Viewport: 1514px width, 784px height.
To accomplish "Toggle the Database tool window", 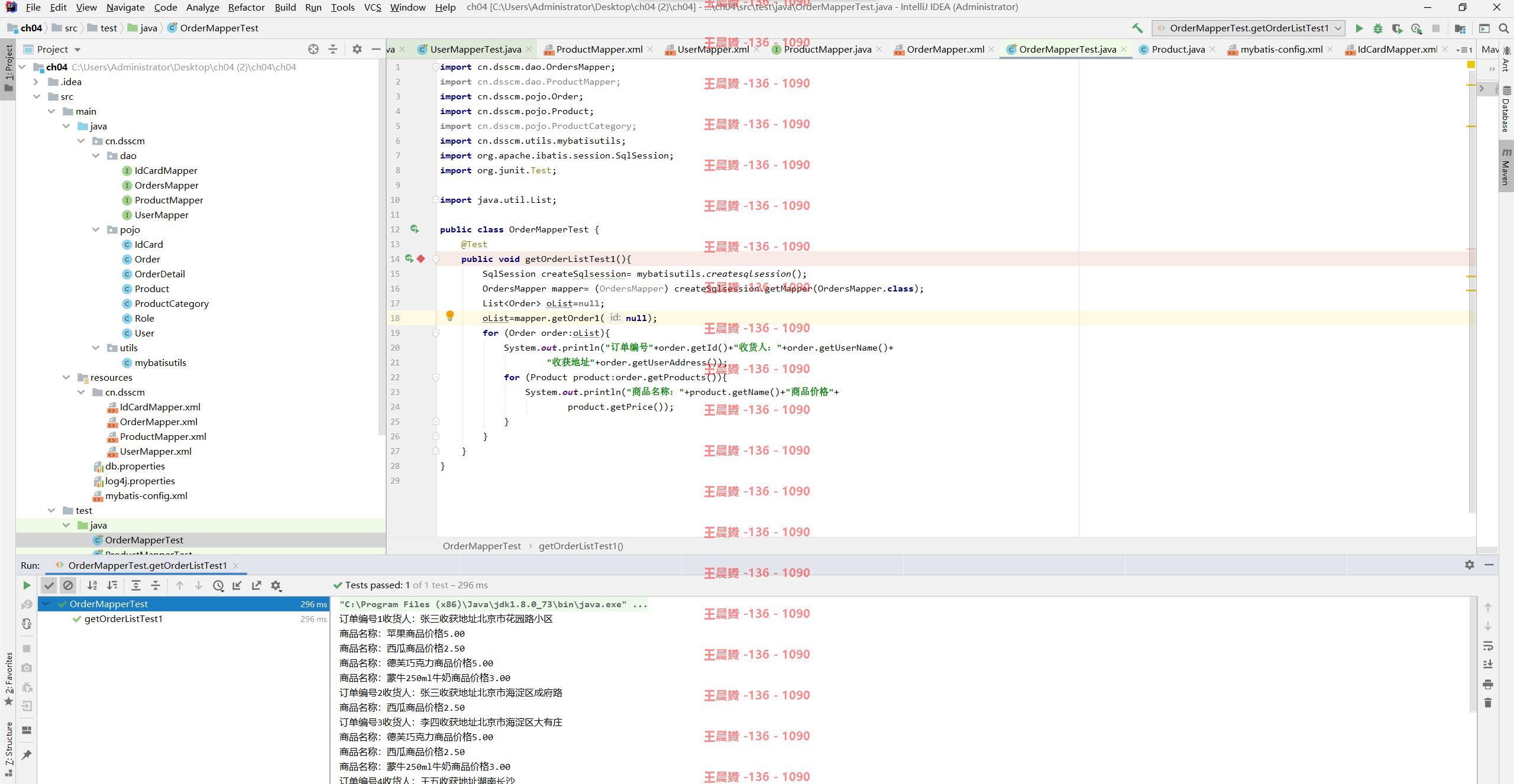I will pos(1506,109).
